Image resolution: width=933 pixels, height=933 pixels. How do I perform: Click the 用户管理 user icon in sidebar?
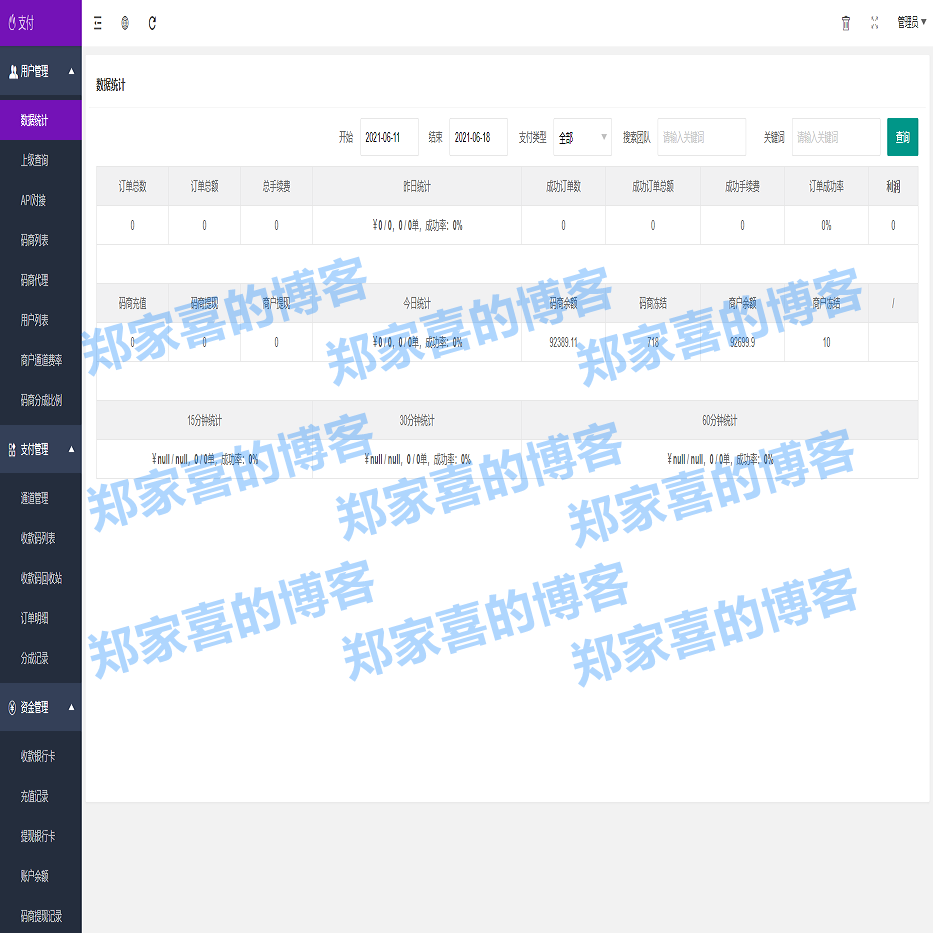point(14,71)
